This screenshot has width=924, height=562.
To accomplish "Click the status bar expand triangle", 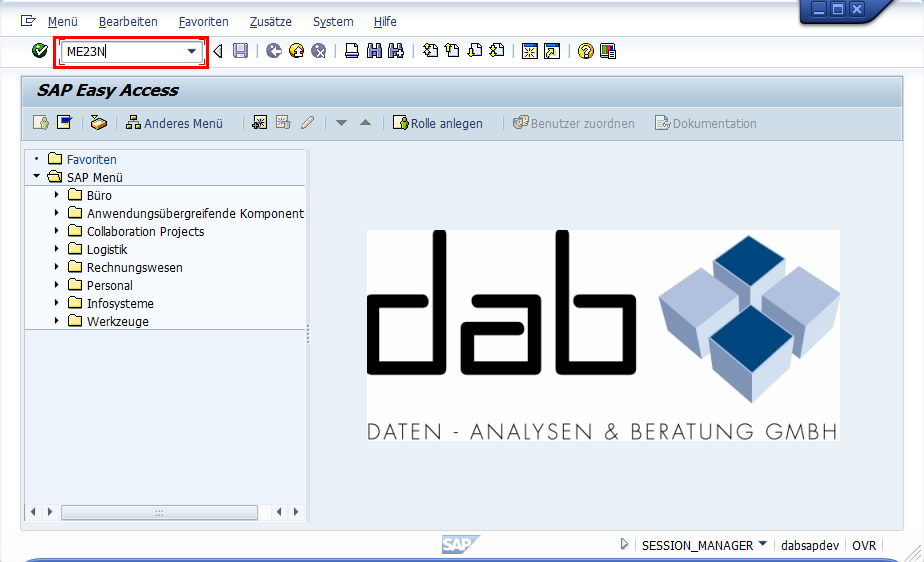I will click(x=624, y=544).
